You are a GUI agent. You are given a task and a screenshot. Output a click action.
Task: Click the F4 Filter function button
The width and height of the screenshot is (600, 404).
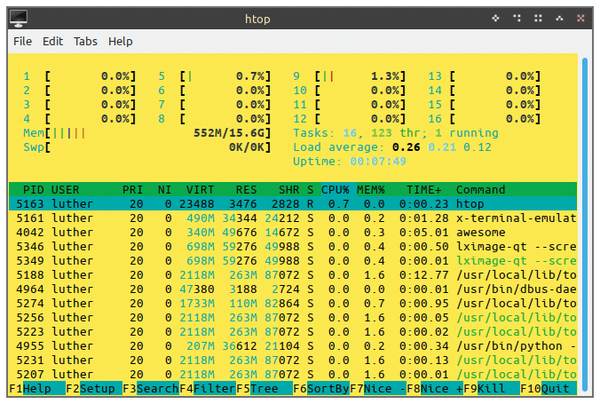click(207, 388)
